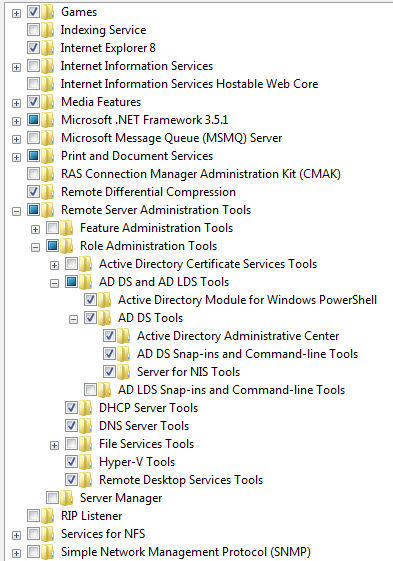Uncheck the Hyper-V Tools checkbox
393x561 pixels.
pos(71,461)
